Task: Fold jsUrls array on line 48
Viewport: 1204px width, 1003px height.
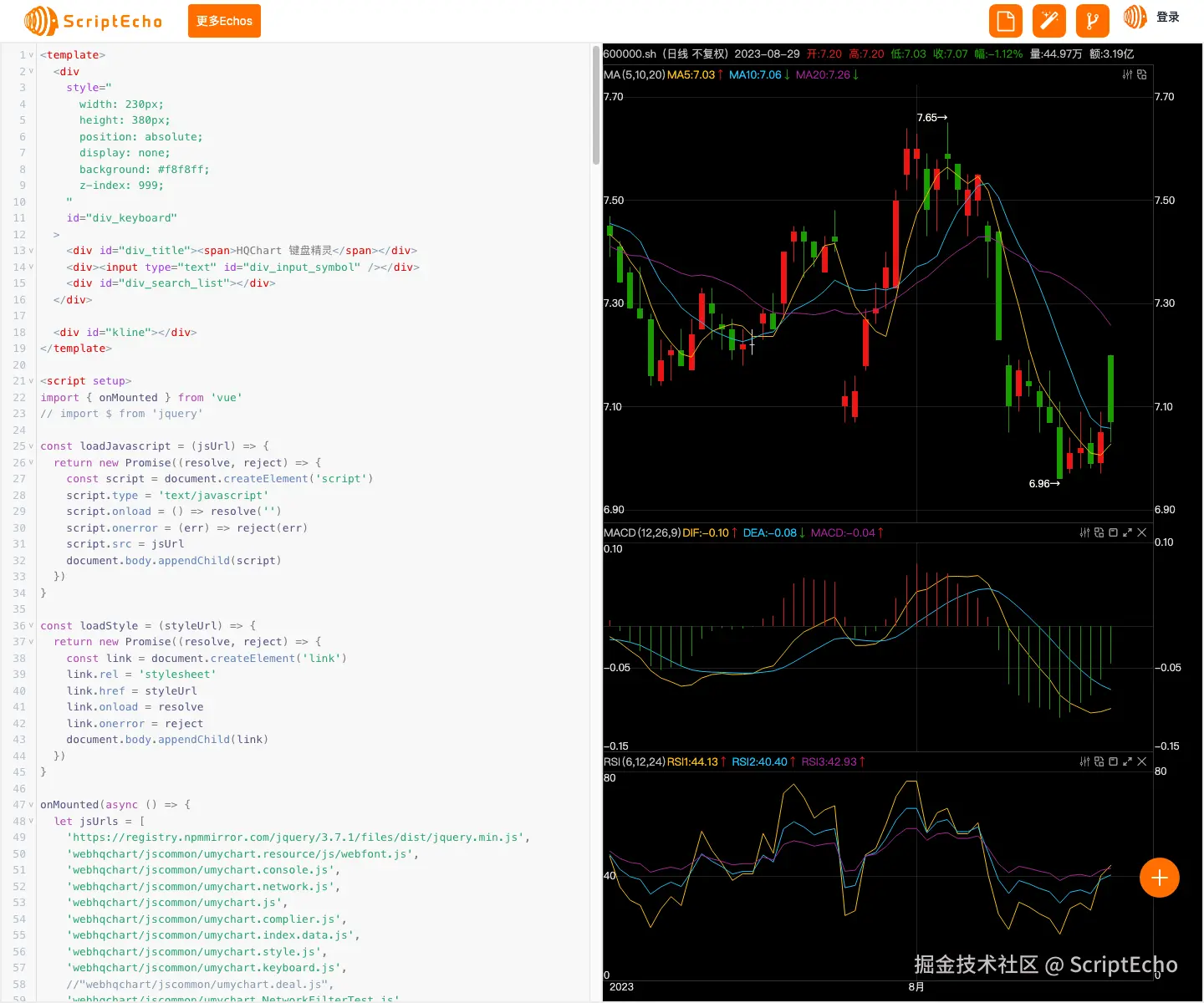Action: click(x=32, y=822)
